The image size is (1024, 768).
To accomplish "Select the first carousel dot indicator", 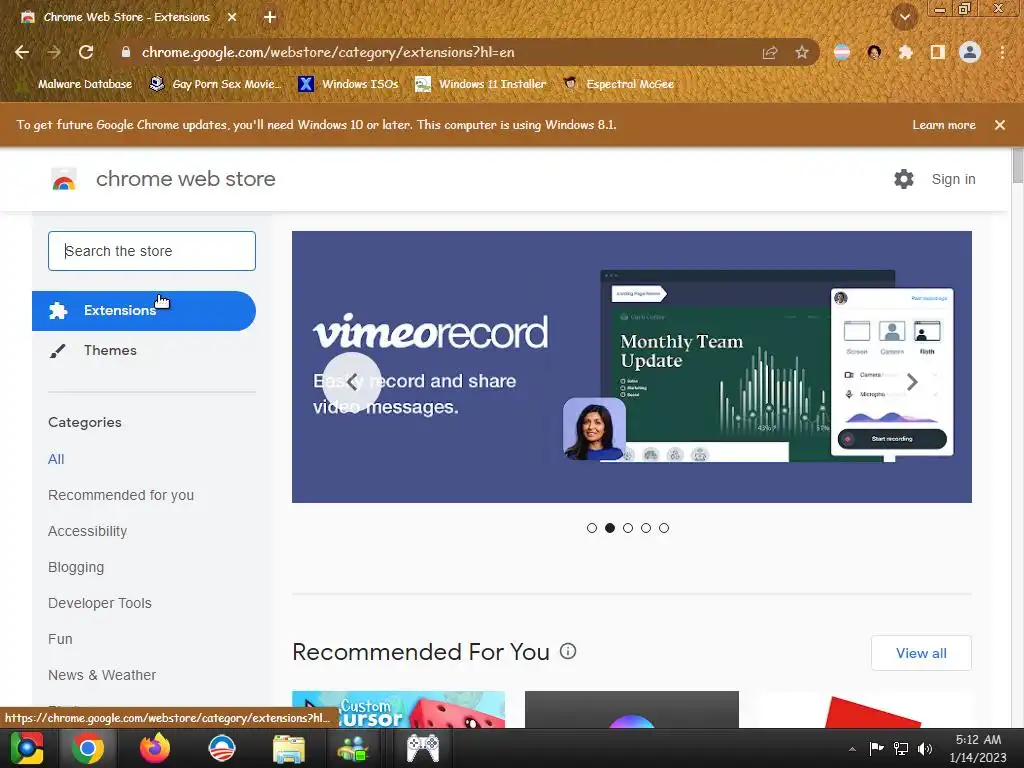I will (x=592, y=528).
